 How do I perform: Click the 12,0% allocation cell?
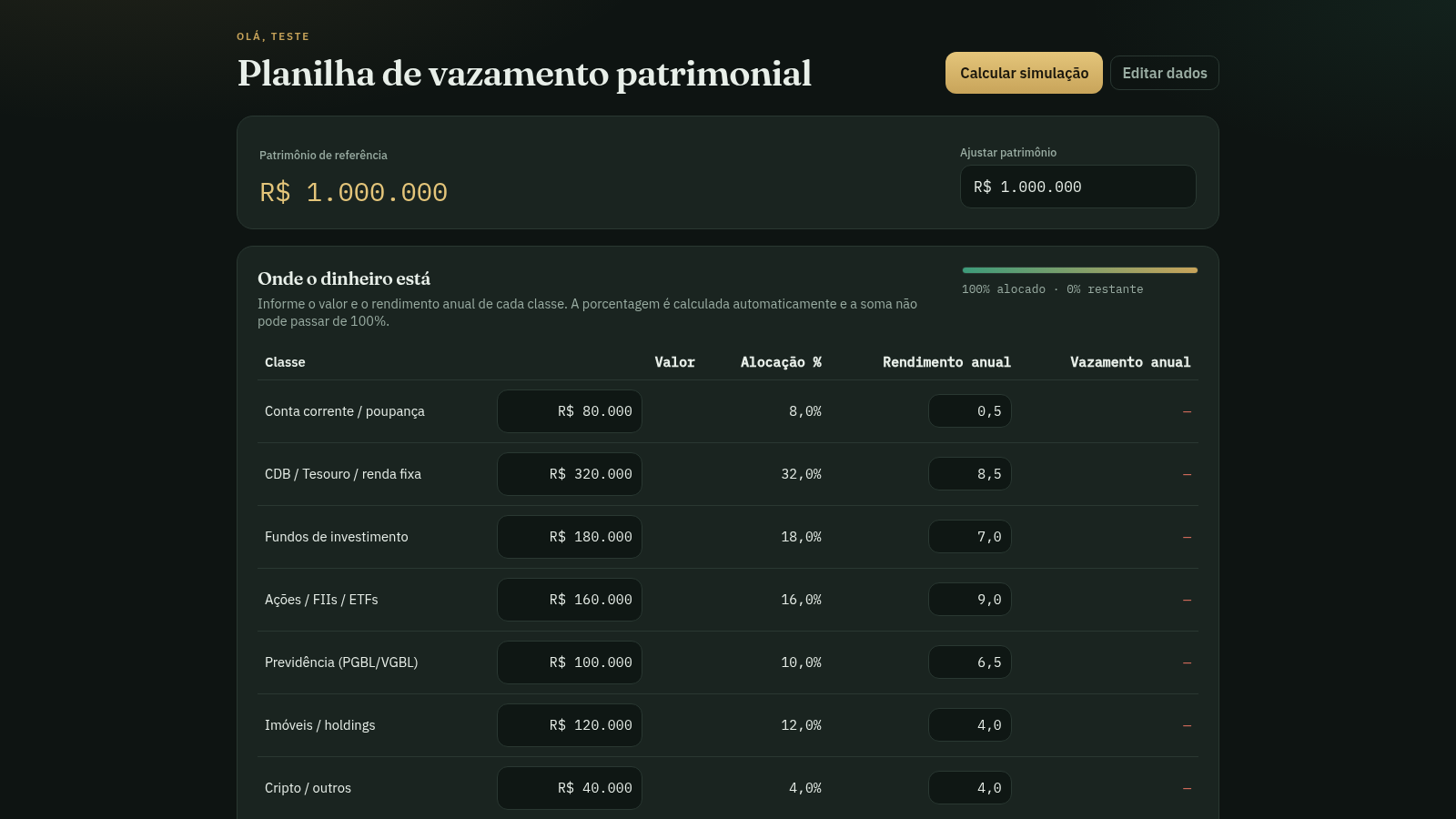point(802,725)
